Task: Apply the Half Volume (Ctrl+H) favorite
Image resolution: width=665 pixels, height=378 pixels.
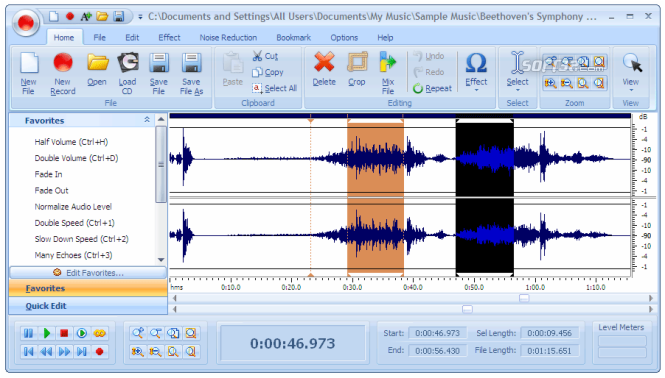Action: [71, 142]
